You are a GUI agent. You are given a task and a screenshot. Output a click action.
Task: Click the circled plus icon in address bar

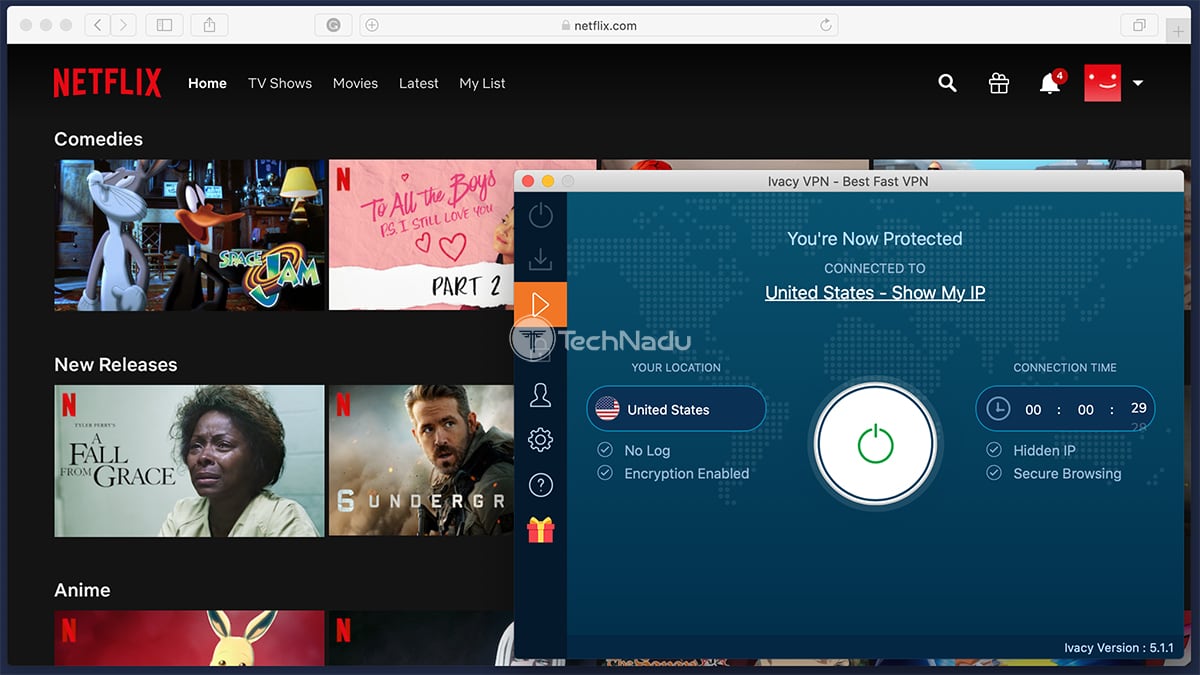click(372, 25)
